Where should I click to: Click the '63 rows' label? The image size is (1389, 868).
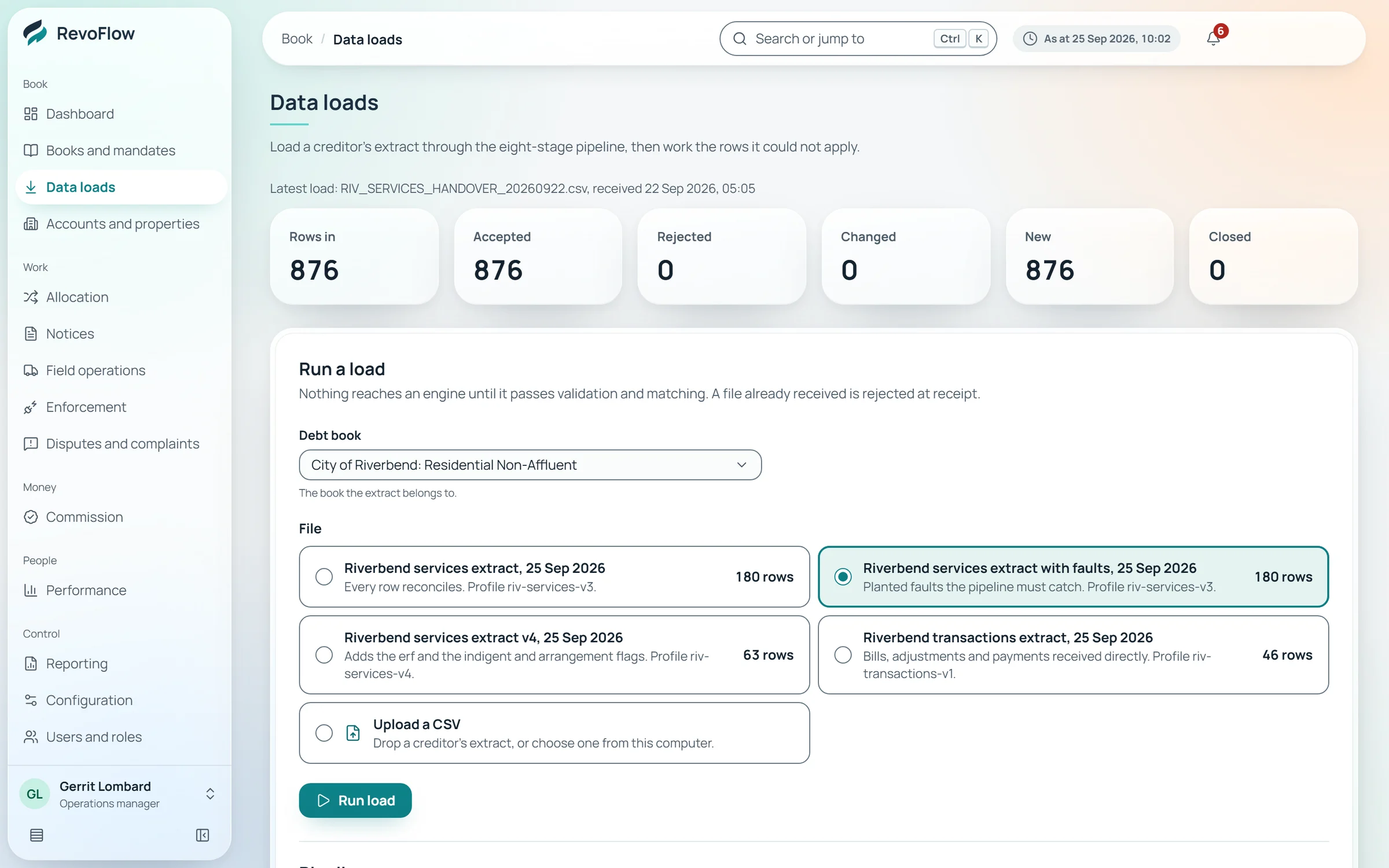click(x=768, y=655)
